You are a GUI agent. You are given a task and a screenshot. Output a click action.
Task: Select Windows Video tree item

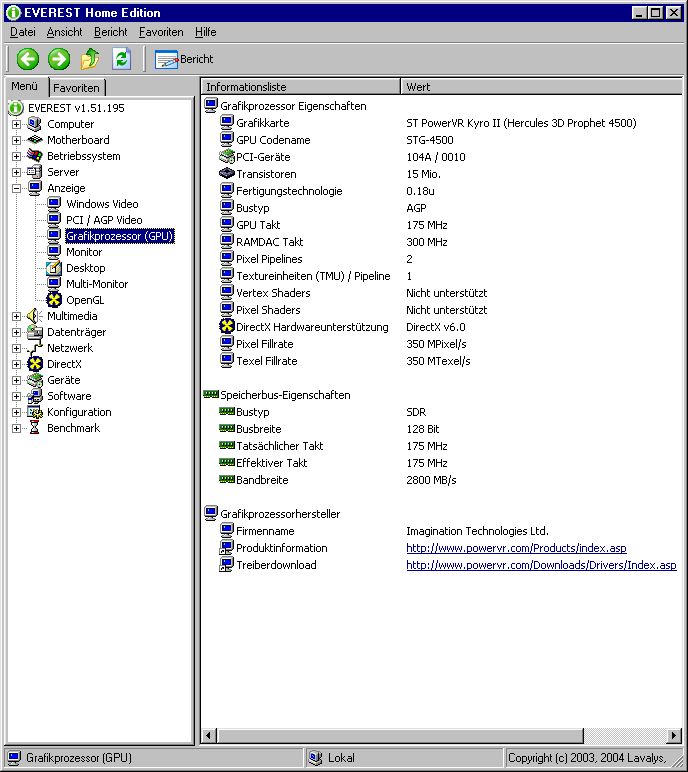click(x=102, y=204)
